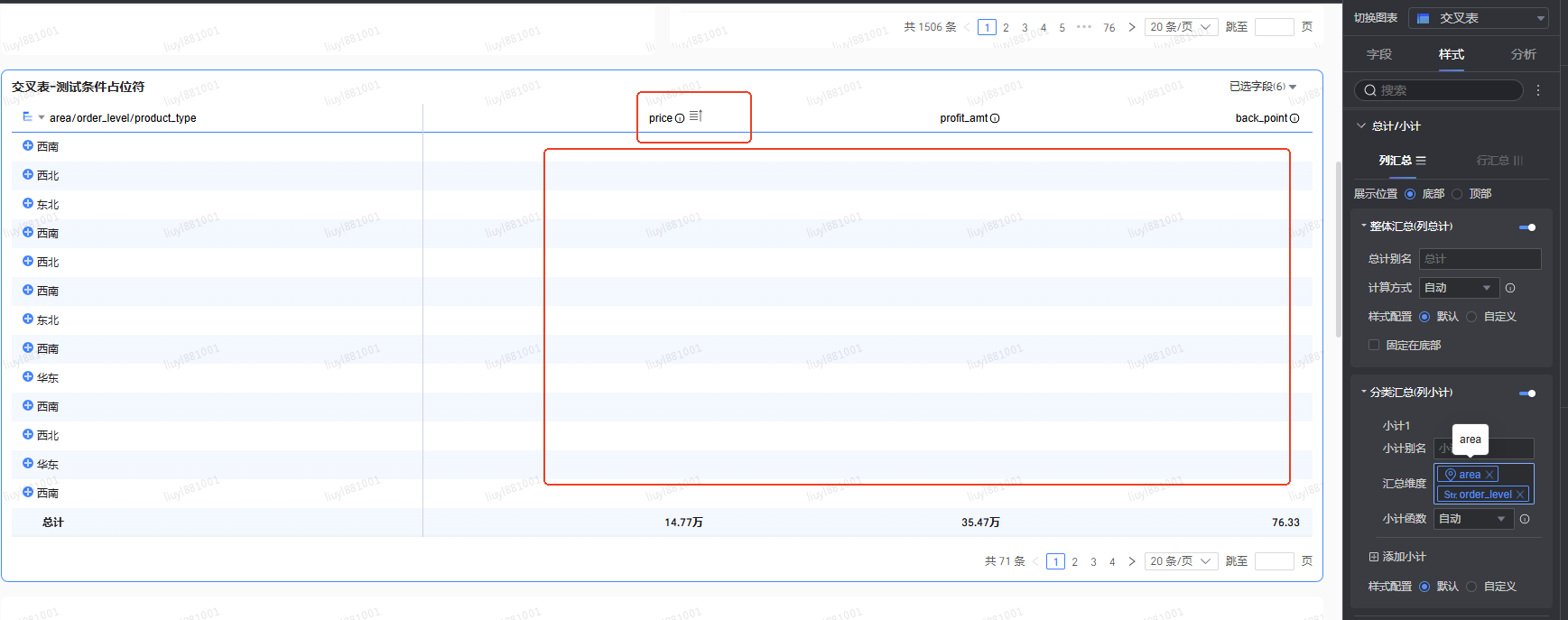Select 顶部 for 展示位置
The height and width of the screenshot is (620, 1568).
tap(1457, 194)
